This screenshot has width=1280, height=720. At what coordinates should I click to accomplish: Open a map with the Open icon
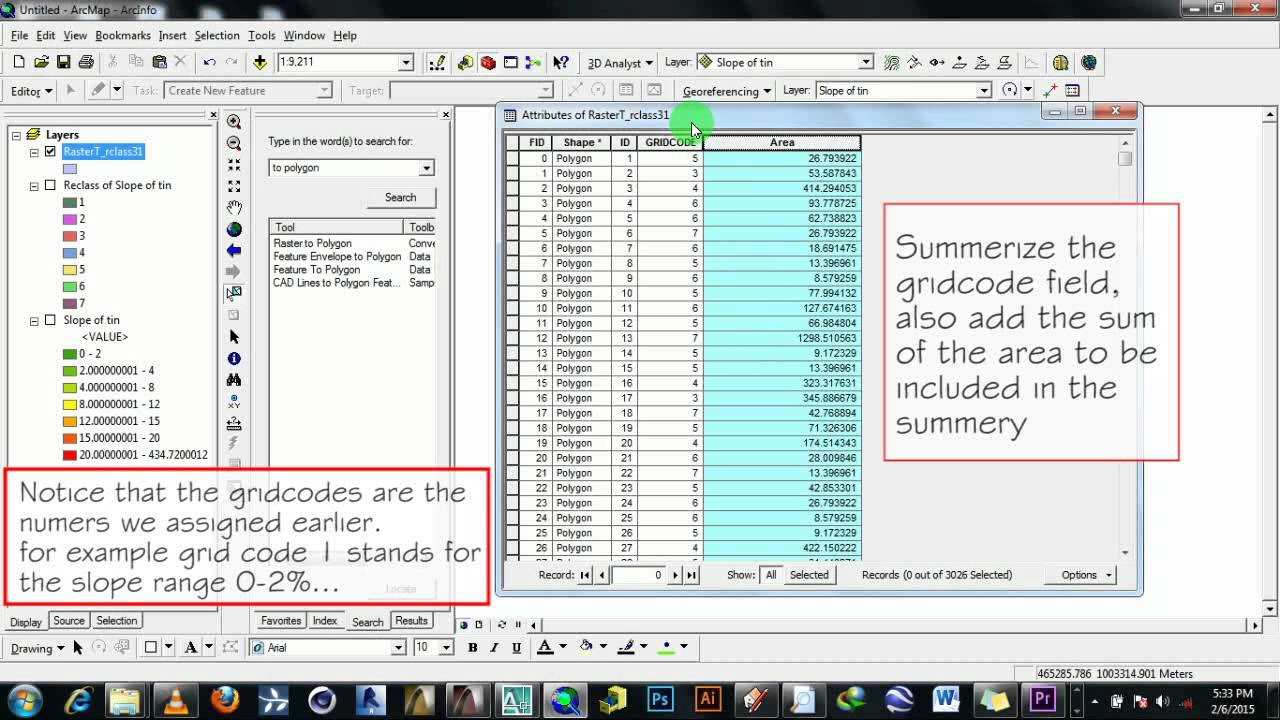pos(41,62)
